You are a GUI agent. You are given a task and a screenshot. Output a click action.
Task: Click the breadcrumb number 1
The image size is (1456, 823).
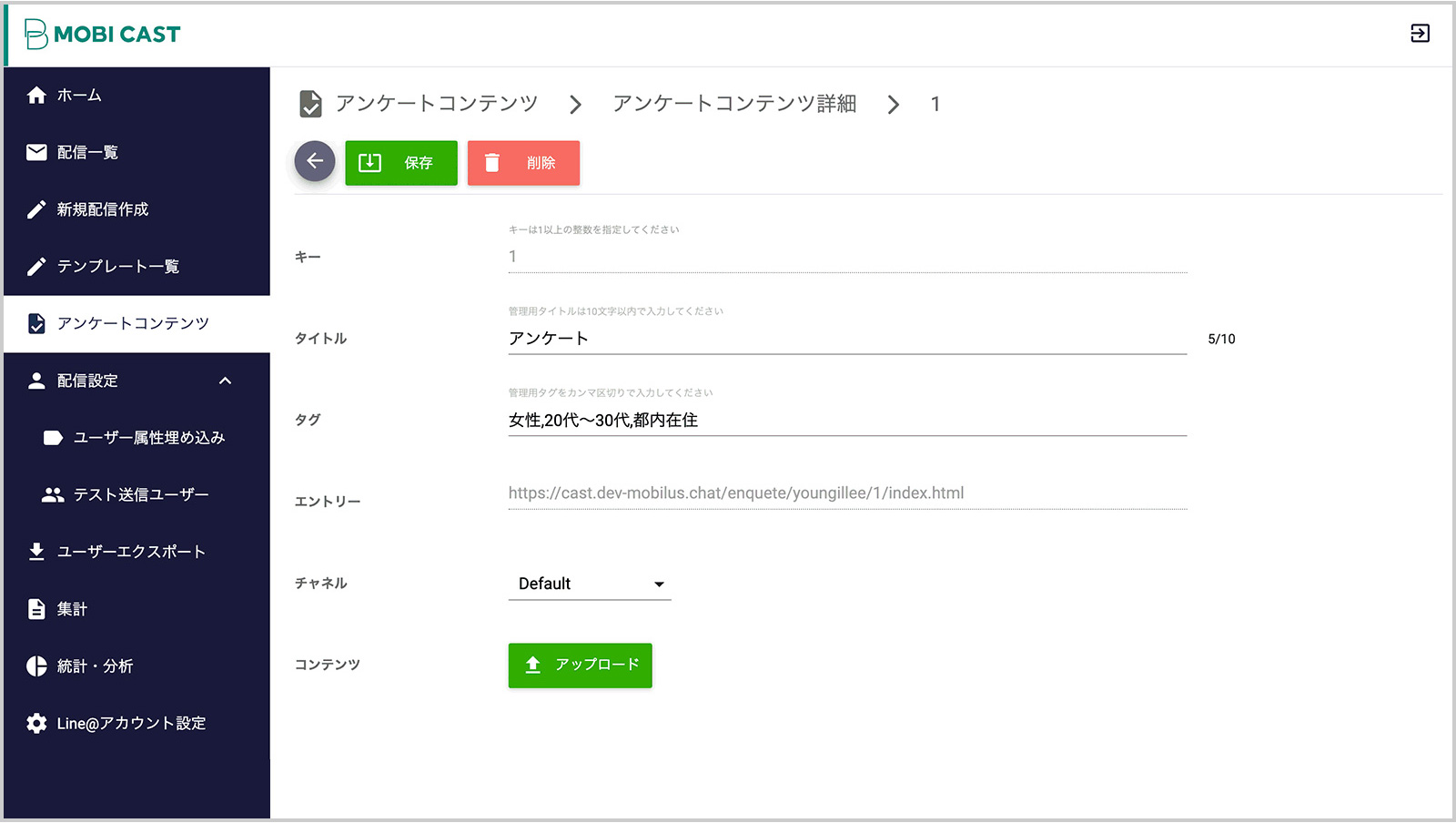(x=935, y=104)
